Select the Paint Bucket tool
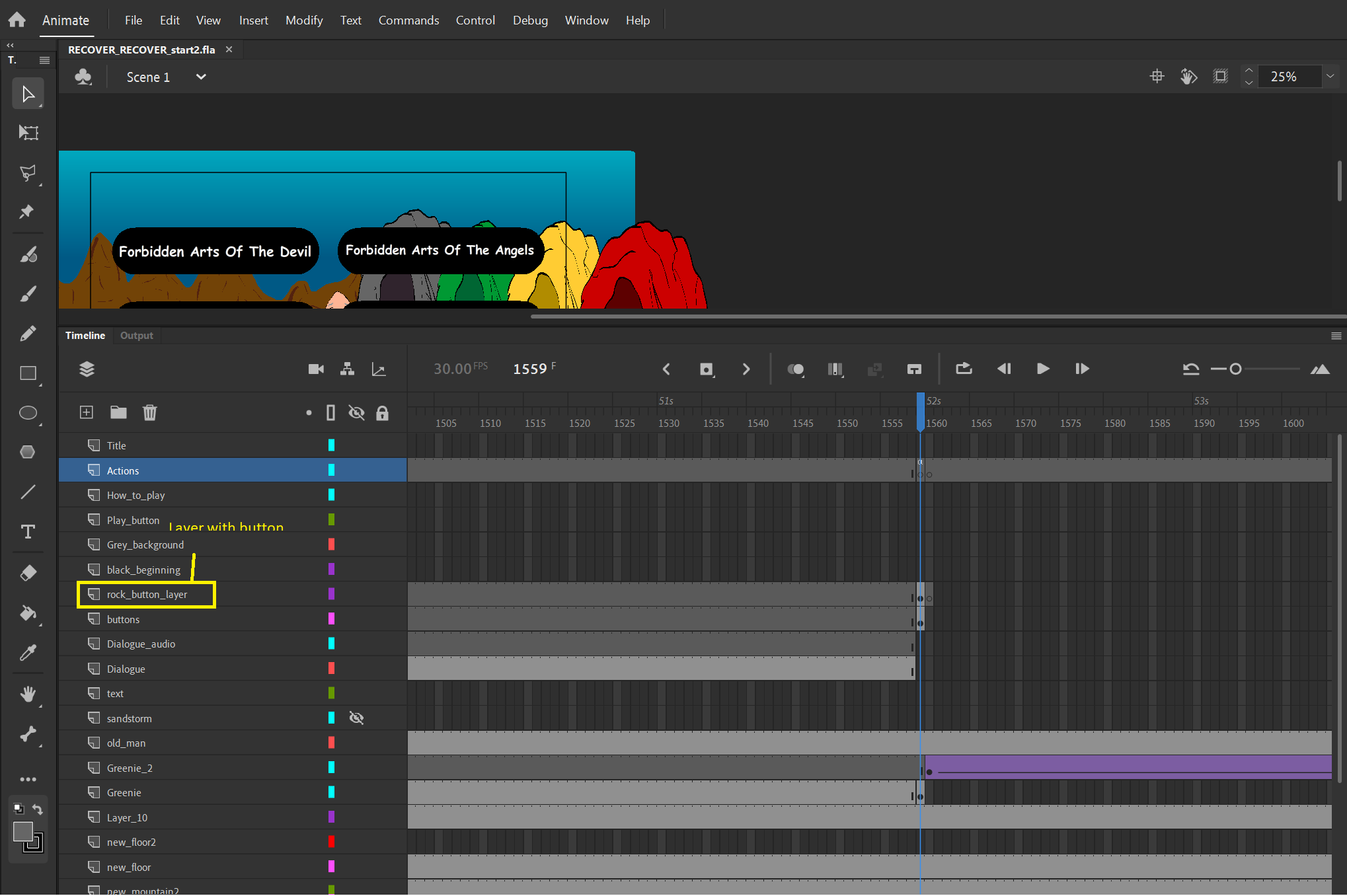Screen dimensions: 1347x896 tap(28, 613)
